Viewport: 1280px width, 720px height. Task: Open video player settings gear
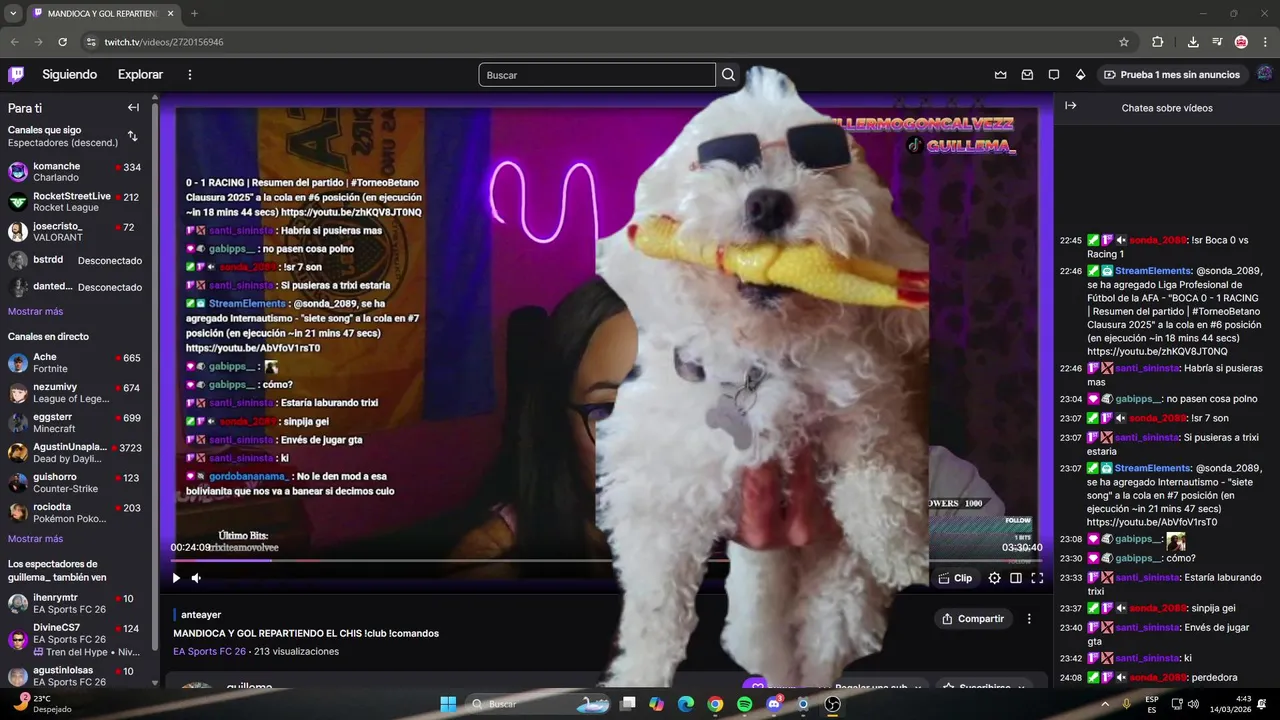pyautogui.click(x=994, y=578)
